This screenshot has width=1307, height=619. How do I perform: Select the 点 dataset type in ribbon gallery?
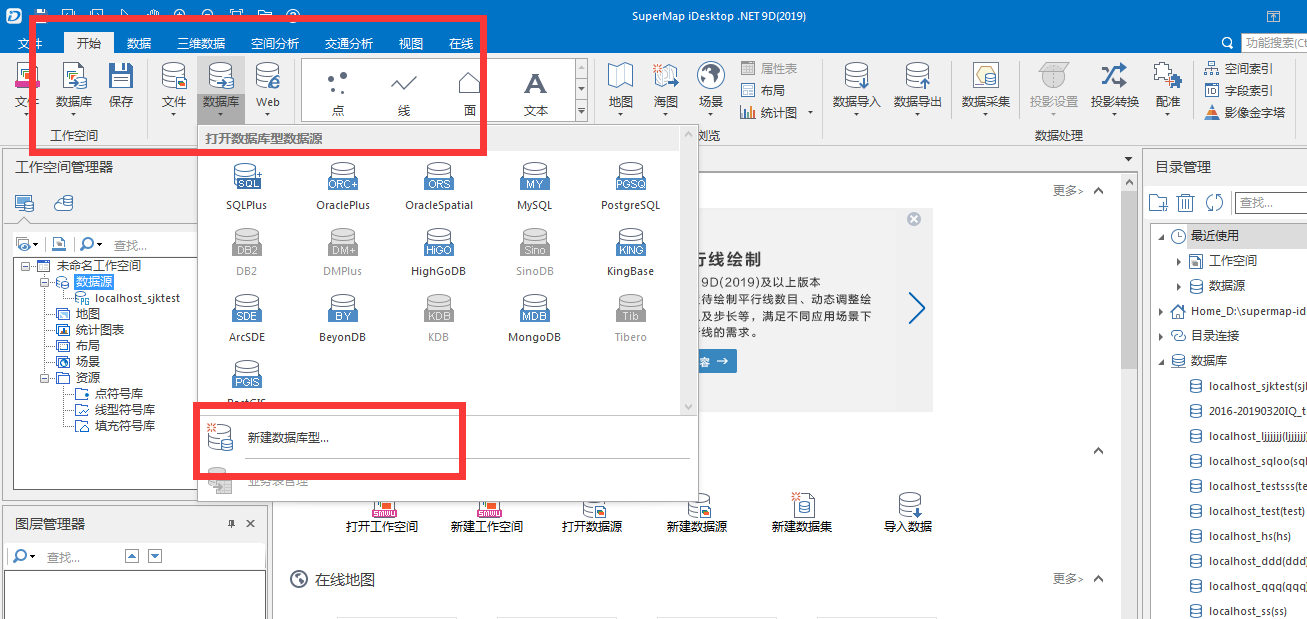click(338, 91)
